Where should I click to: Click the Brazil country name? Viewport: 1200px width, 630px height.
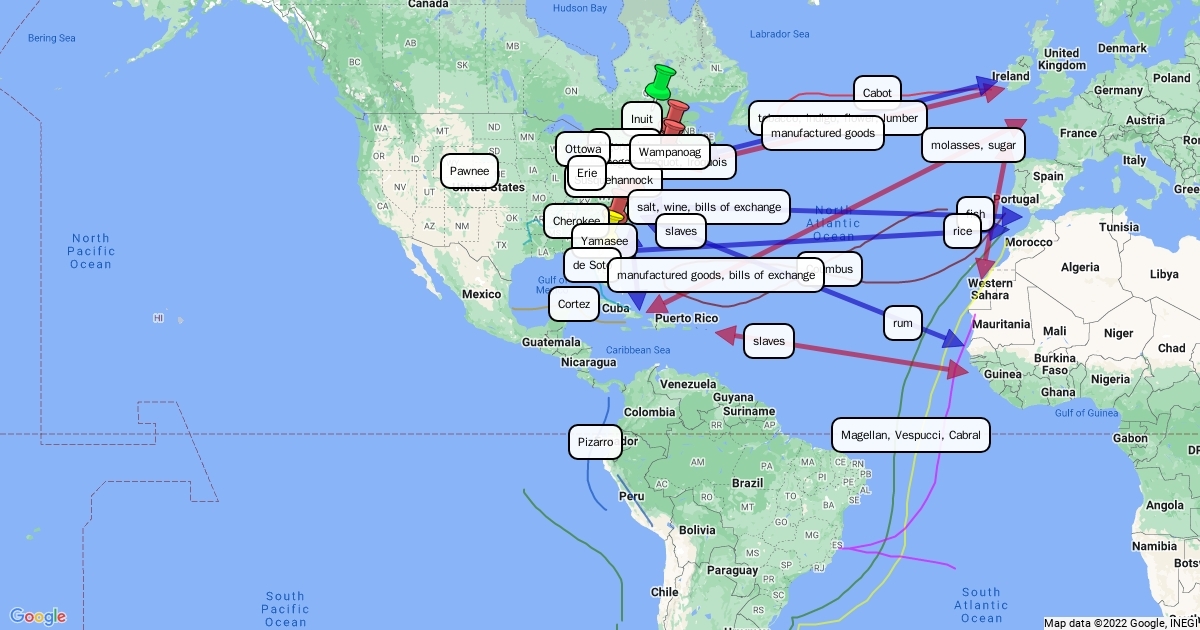tap(747, 483)
